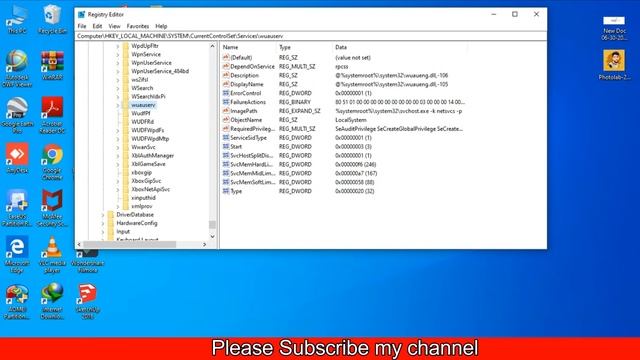Select the Description string value

pyautogui.click(x=241, y=76)
